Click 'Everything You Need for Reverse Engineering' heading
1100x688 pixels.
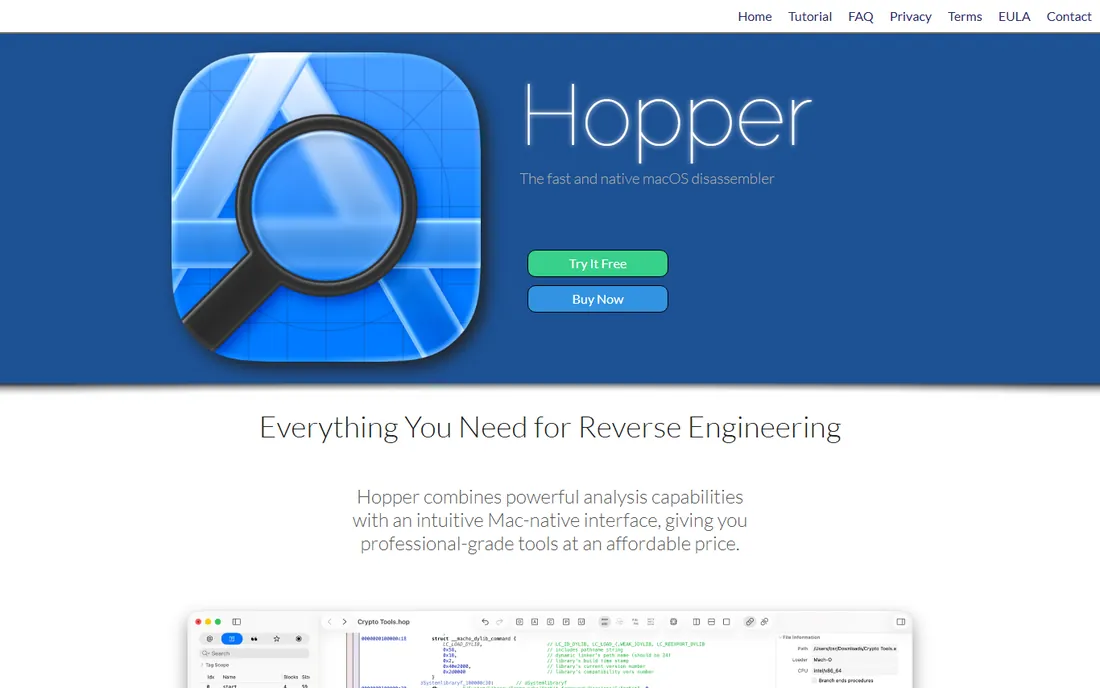pyautogui.click(x=550, y=427)
